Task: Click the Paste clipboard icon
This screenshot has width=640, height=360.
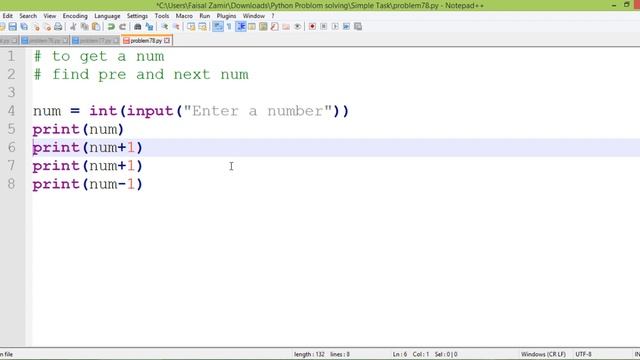Action: coord(96,27)
